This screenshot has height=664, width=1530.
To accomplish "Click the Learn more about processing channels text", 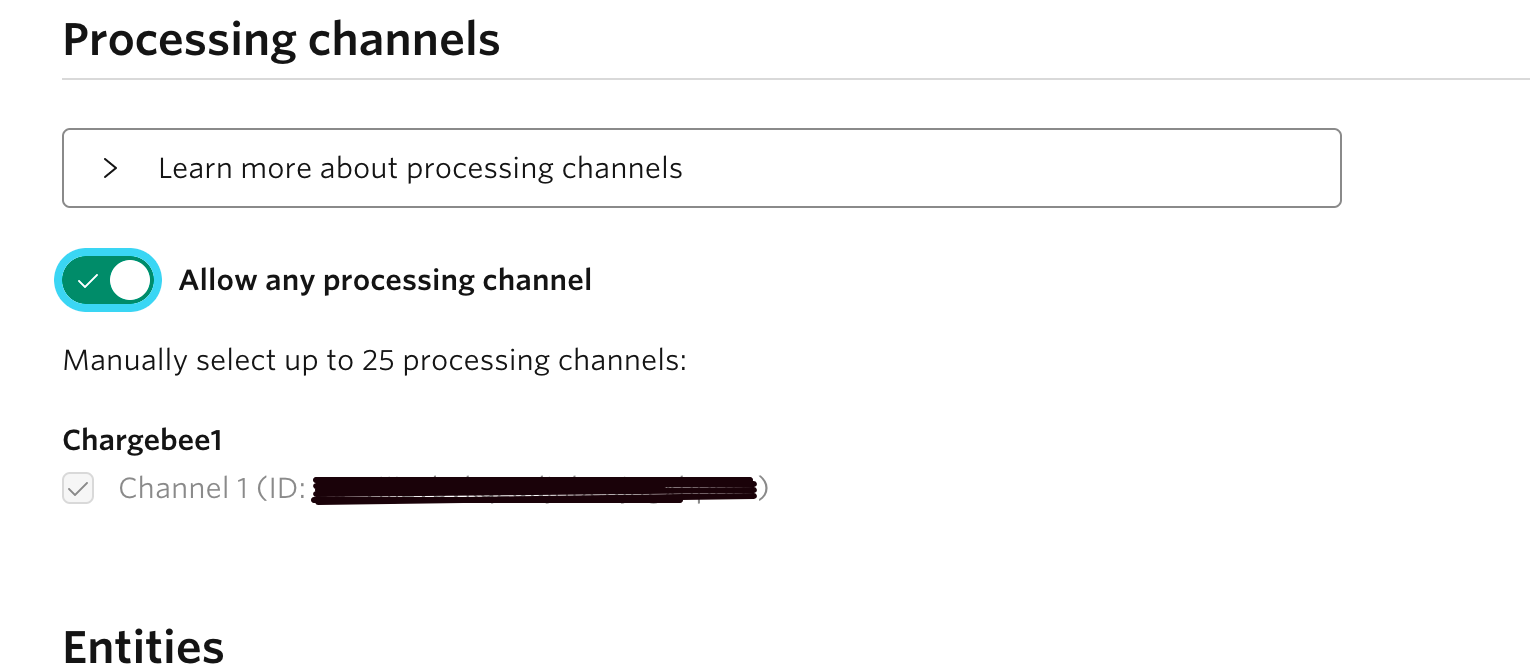I will click(420, 168).
